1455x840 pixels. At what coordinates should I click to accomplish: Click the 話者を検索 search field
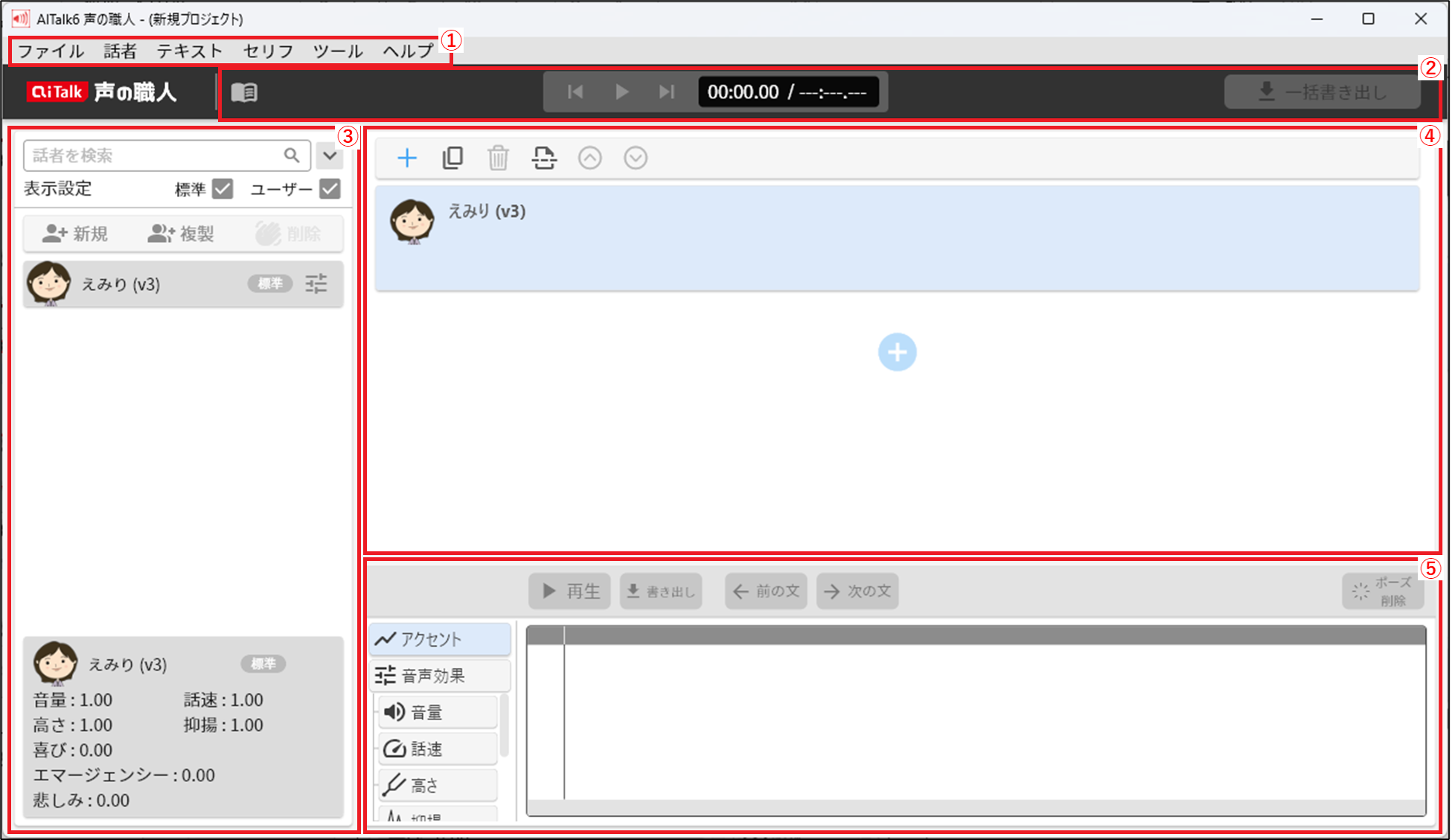point(167,156)
